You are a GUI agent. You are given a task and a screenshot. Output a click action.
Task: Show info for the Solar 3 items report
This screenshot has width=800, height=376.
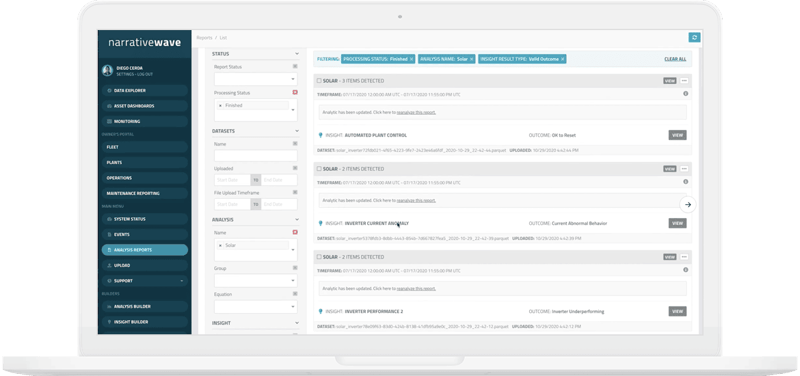pos(685,93)
